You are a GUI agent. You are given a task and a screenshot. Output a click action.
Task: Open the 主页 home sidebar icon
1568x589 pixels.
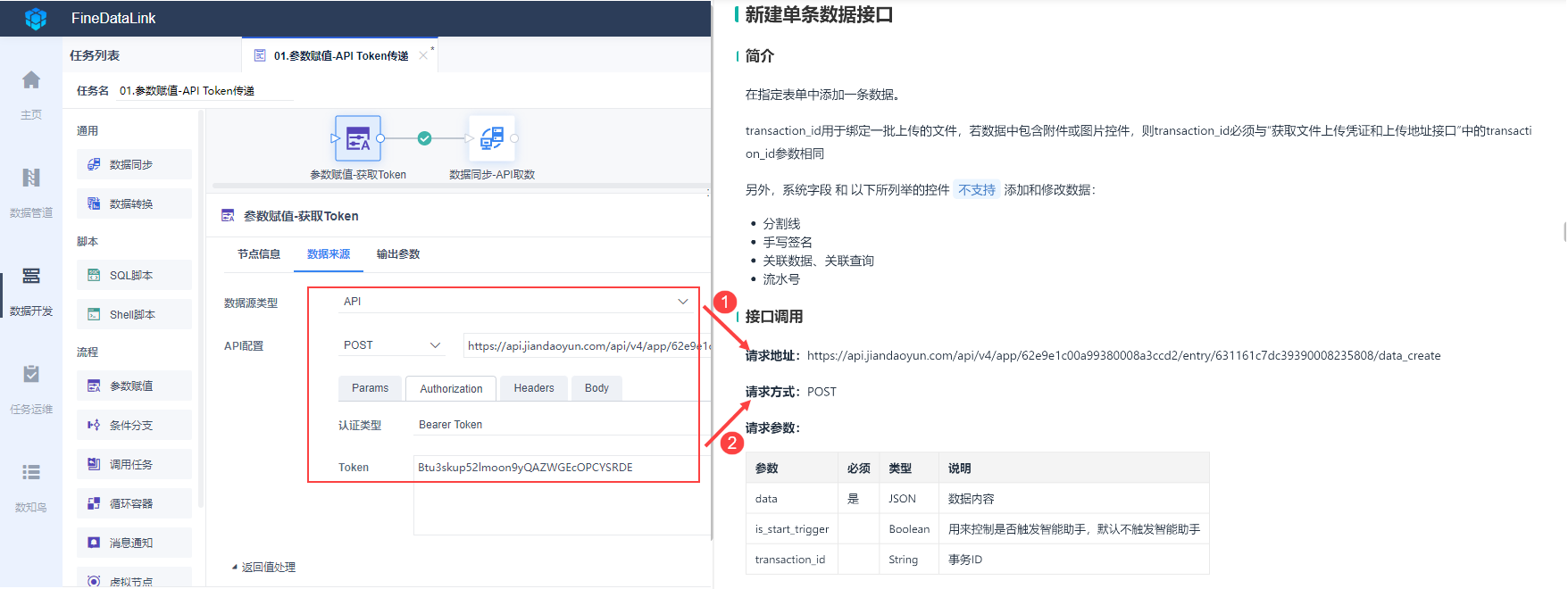tap(31, 80)
